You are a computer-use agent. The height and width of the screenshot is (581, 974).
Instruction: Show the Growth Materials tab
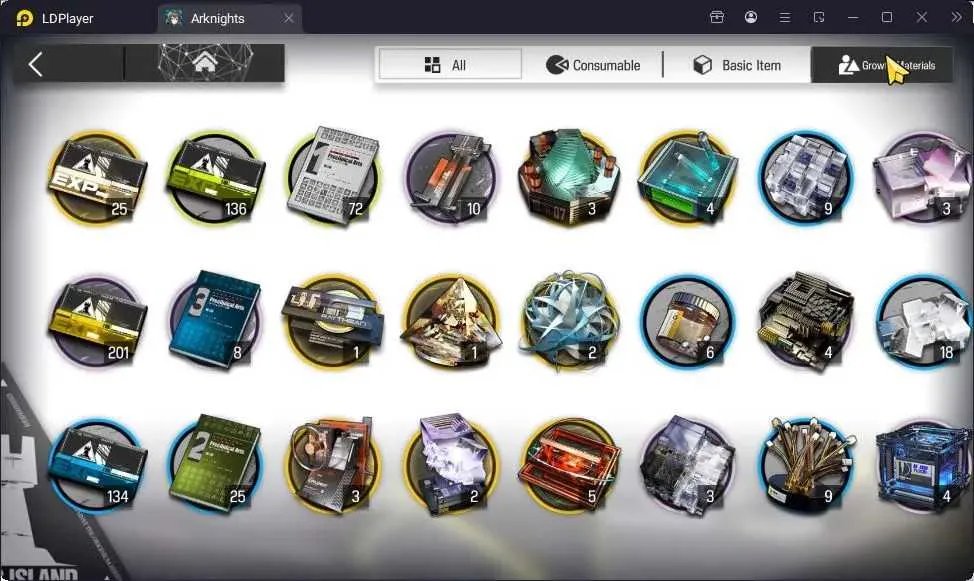tap(881, 65)
